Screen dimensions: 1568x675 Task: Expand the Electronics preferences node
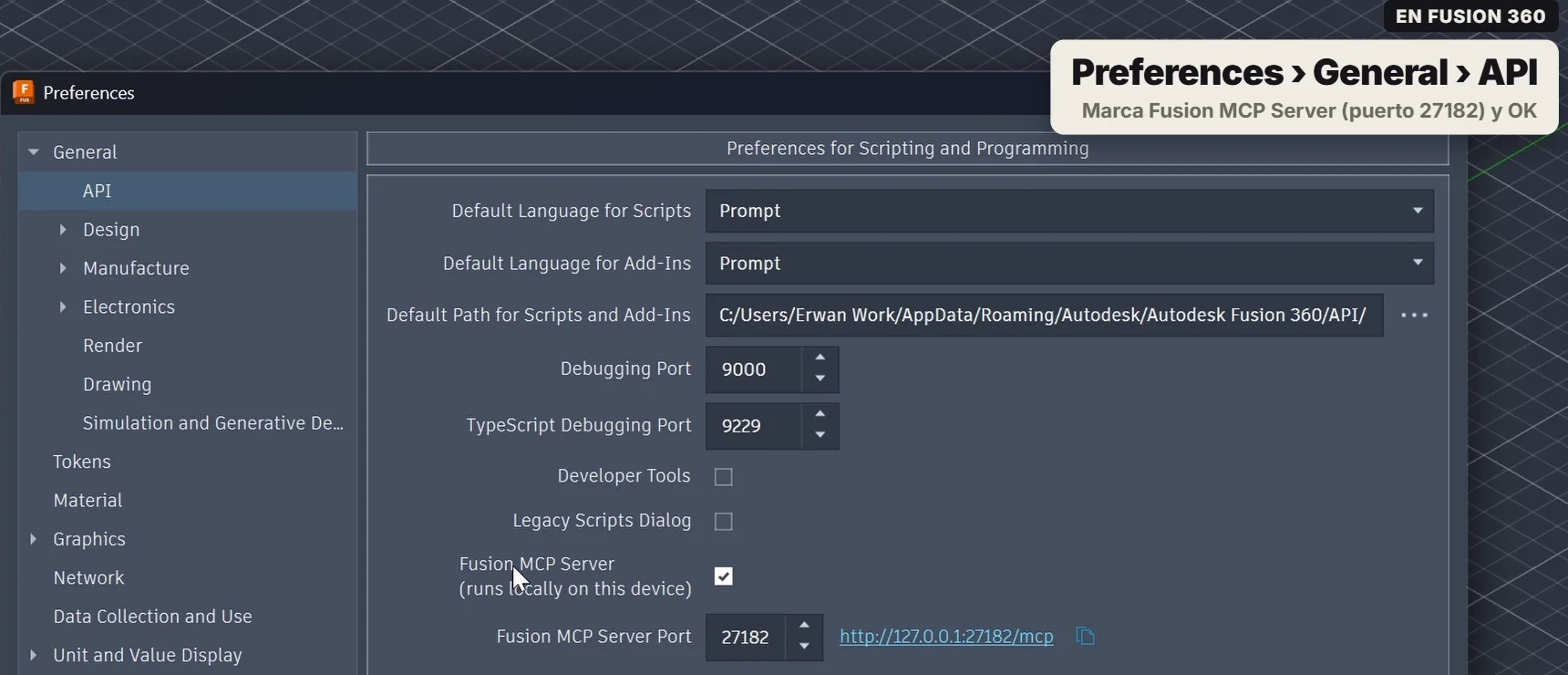[63, 307]
